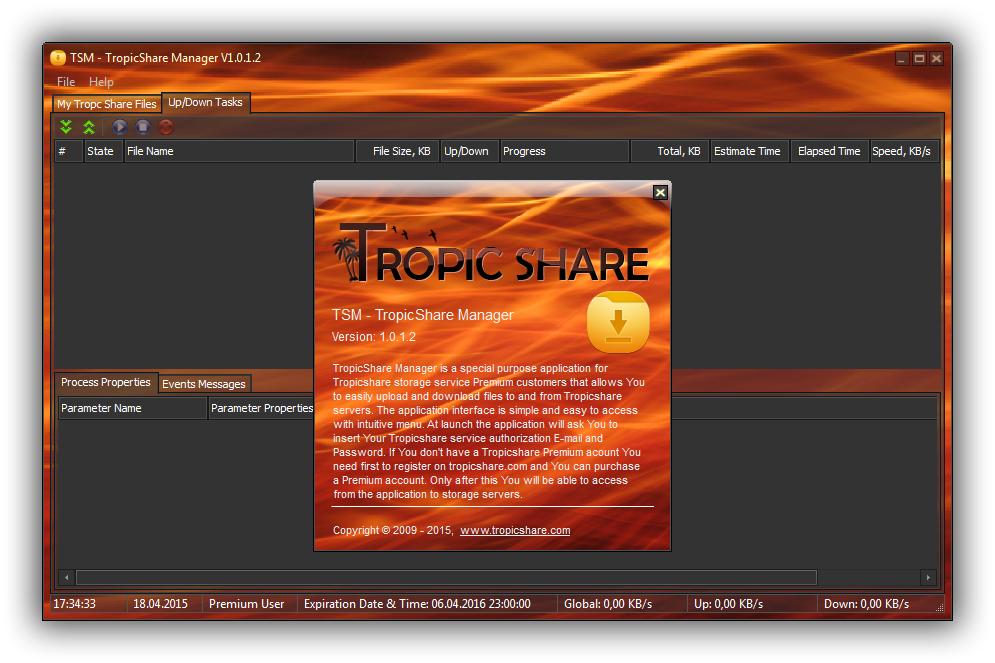Minimize the TropicShare Manager window
This screenshot has height=663, width=995.
pos(902,59)
